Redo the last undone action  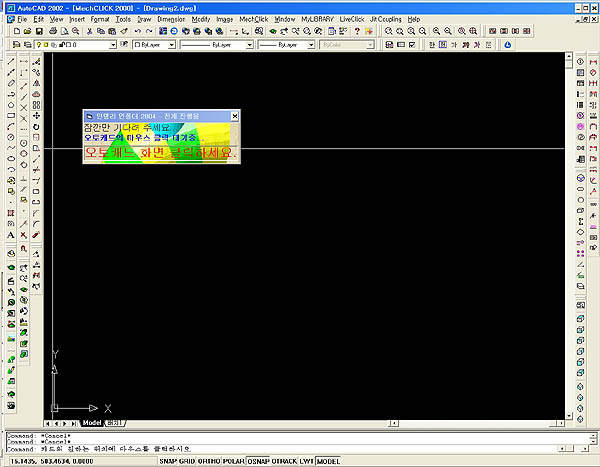click(149, 31)
